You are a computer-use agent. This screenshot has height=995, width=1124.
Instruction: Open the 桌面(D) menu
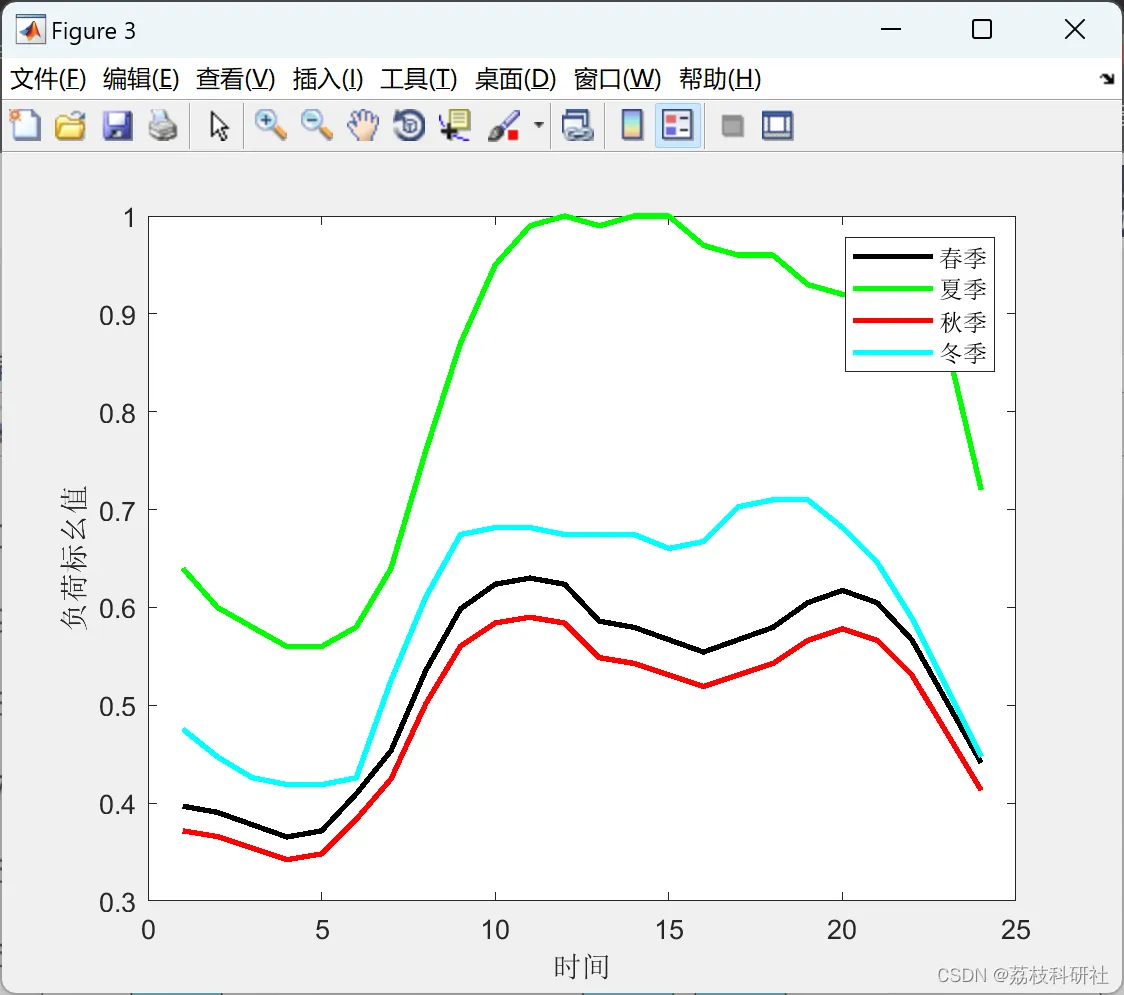click(515, 79)
